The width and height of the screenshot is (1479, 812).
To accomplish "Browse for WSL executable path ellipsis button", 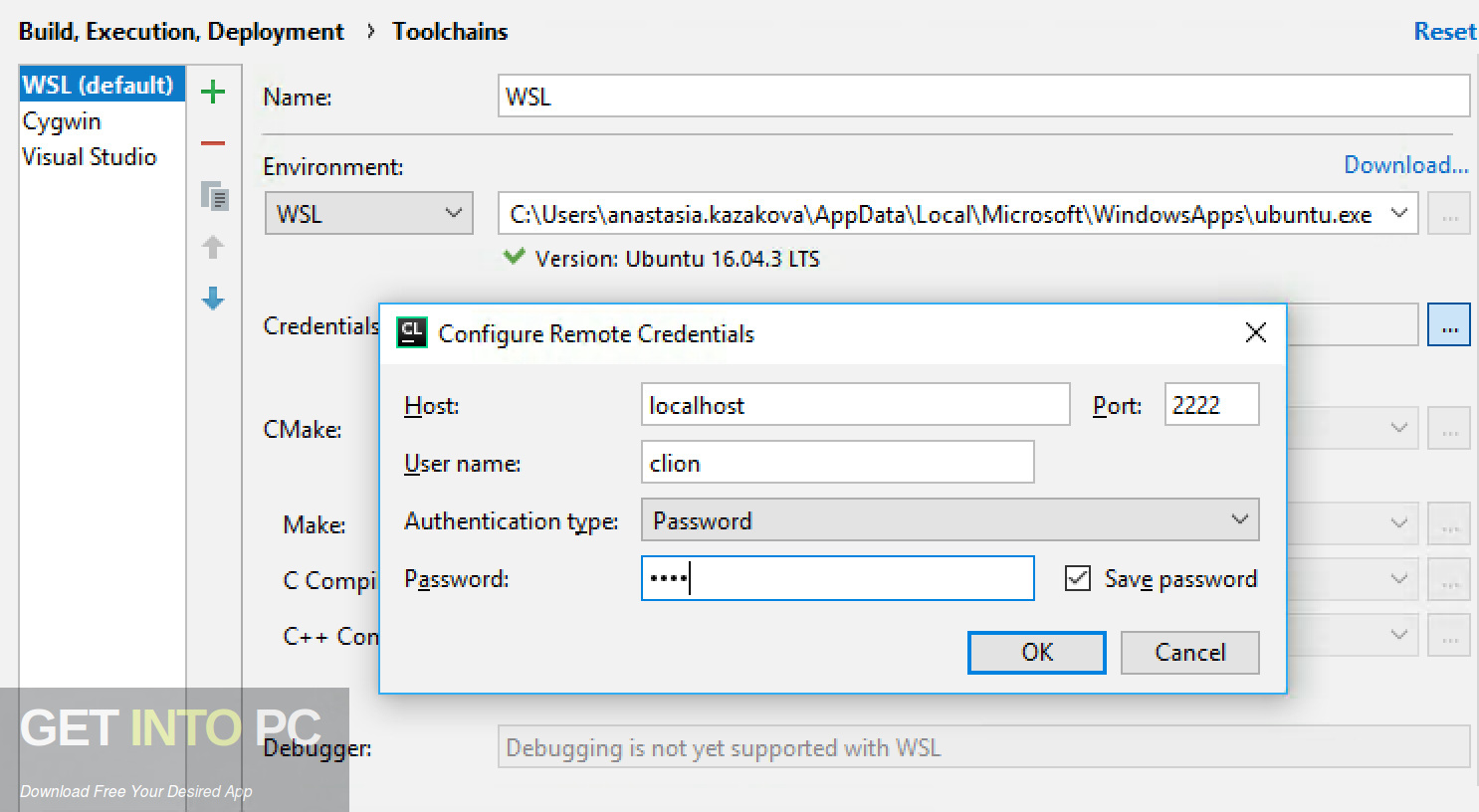I will (1449, 214).
